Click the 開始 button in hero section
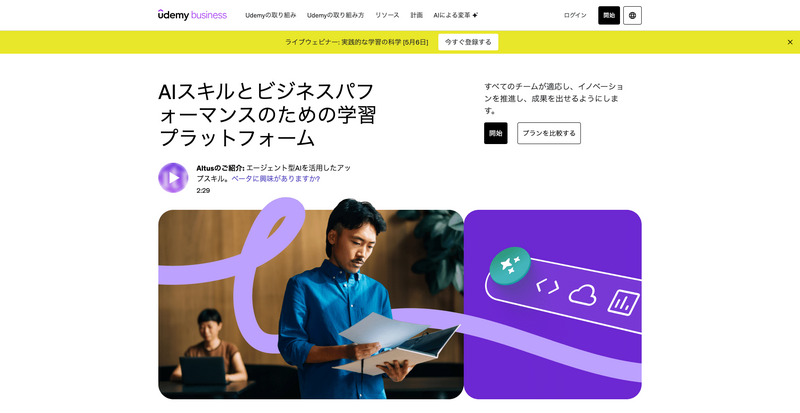 coord(495,133)
